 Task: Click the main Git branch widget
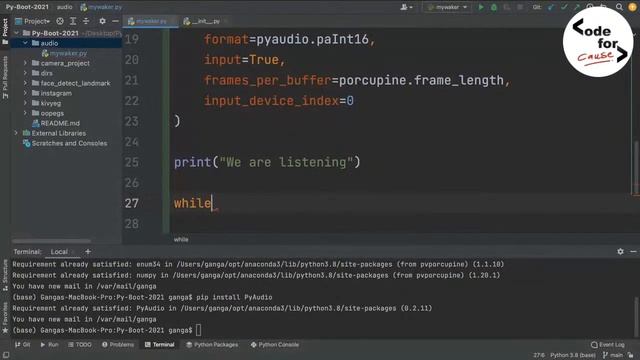point(613,355)
